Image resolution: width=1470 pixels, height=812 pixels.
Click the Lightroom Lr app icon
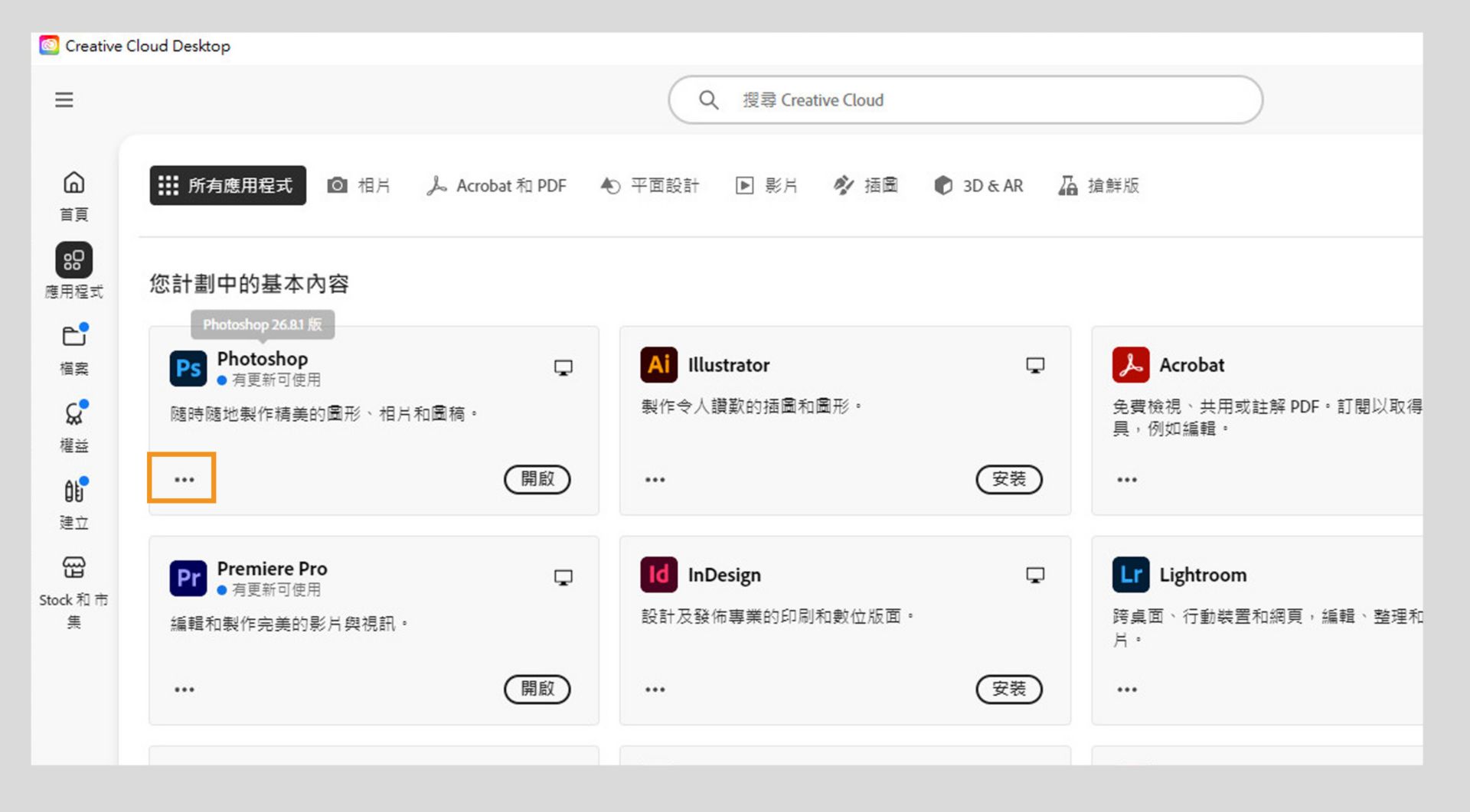pyautogui.click(x=1131, y=575)
